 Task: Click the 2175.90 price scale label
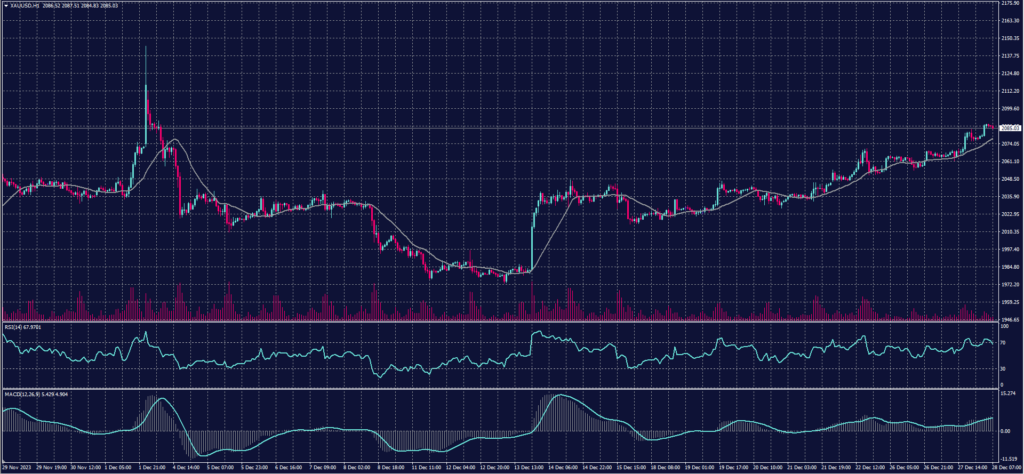tap(1010, 4)
